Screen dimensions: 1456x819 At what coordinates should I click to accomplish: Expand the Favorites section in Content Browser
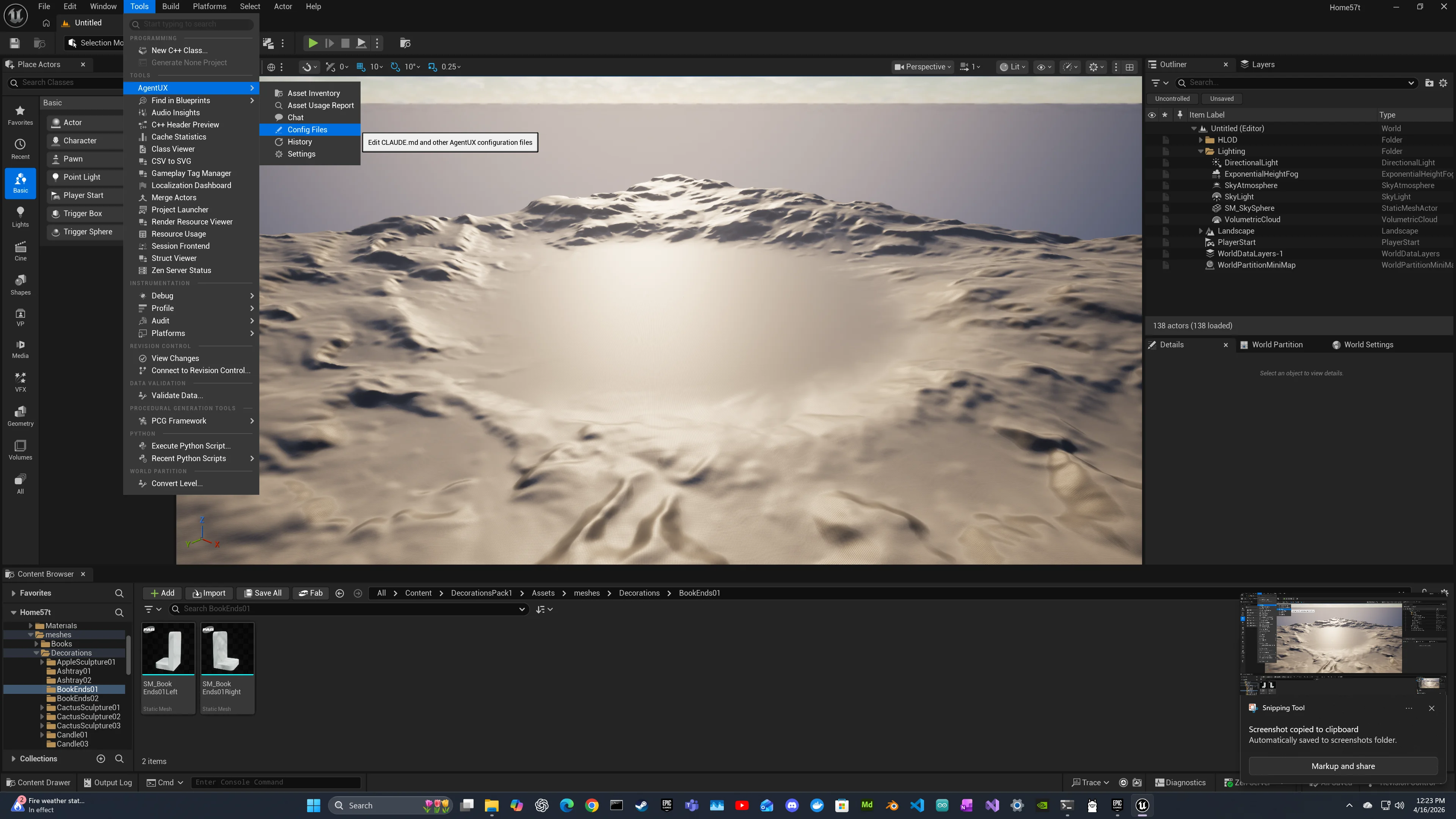click(x=13, y=593)
